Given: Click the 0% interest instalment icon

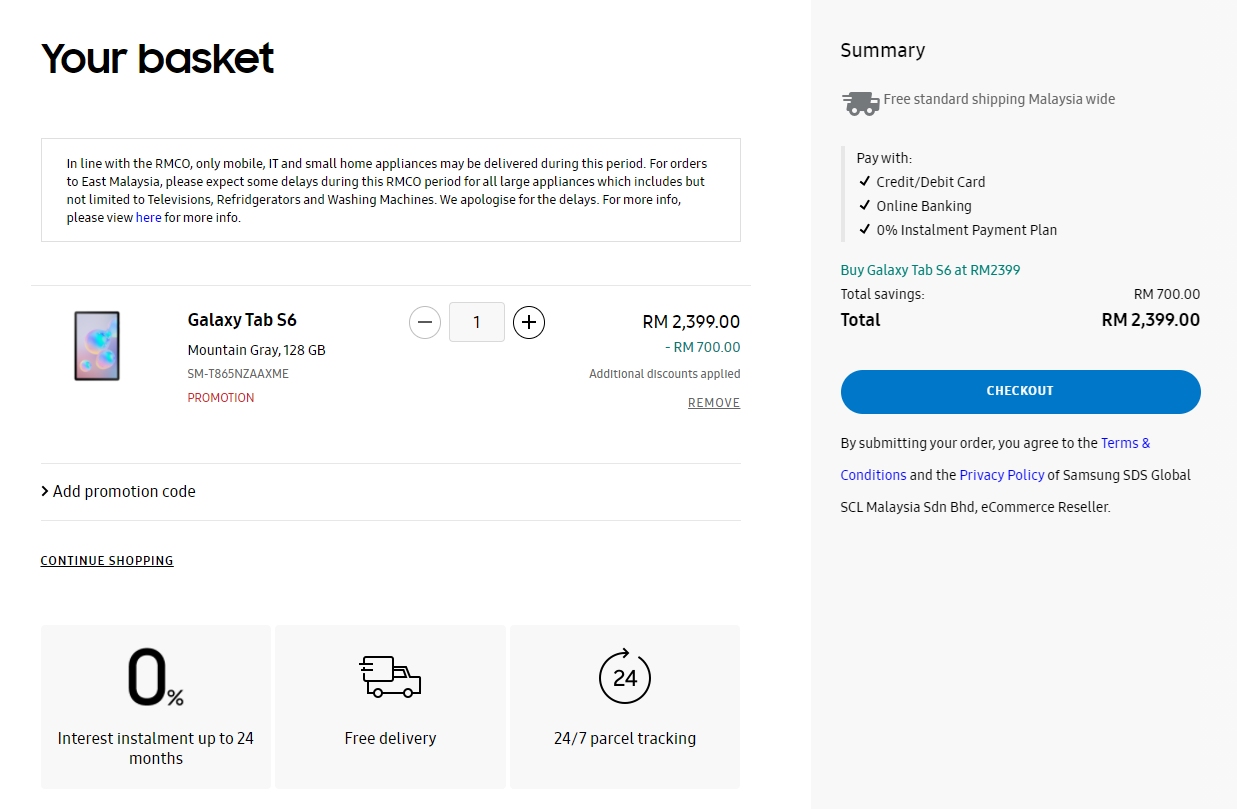Looking at the screenshot, I should click(155, 677).
